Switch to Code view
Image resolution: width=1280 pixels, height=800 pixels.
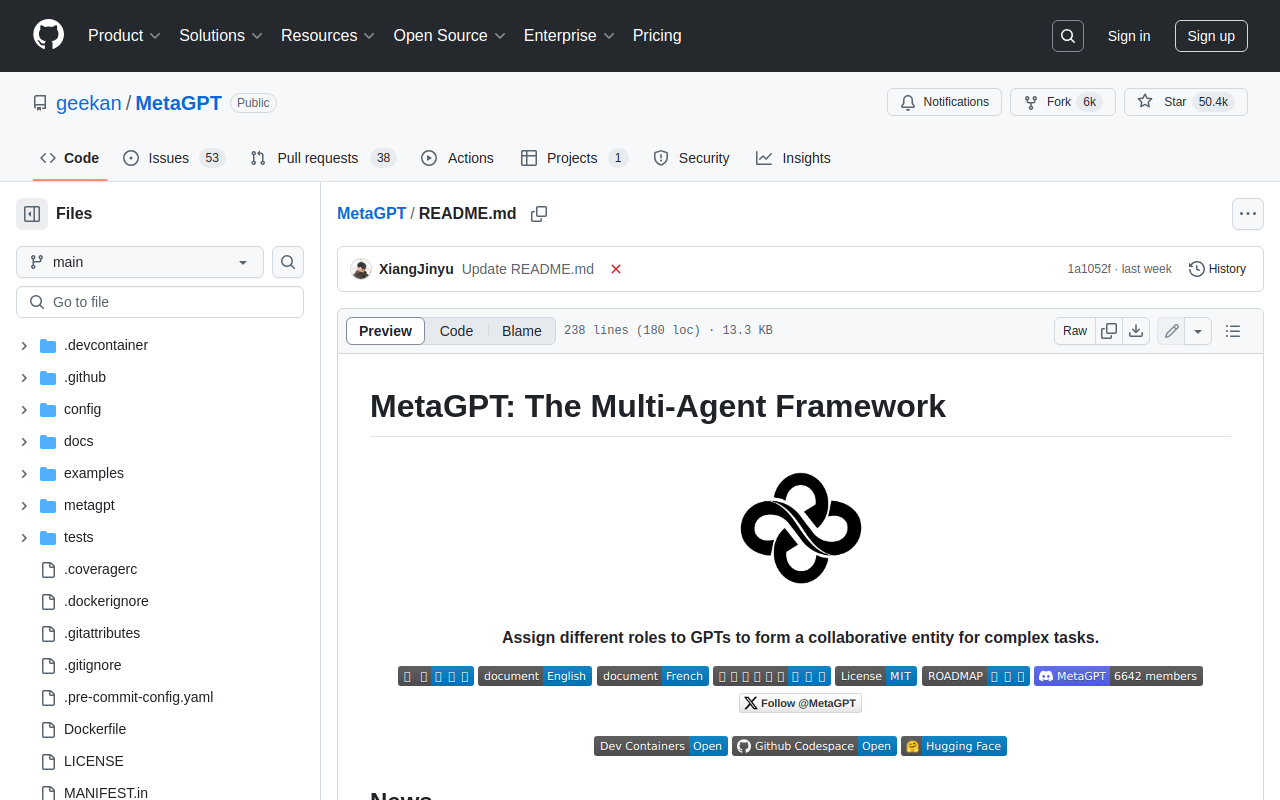(456, 331)
